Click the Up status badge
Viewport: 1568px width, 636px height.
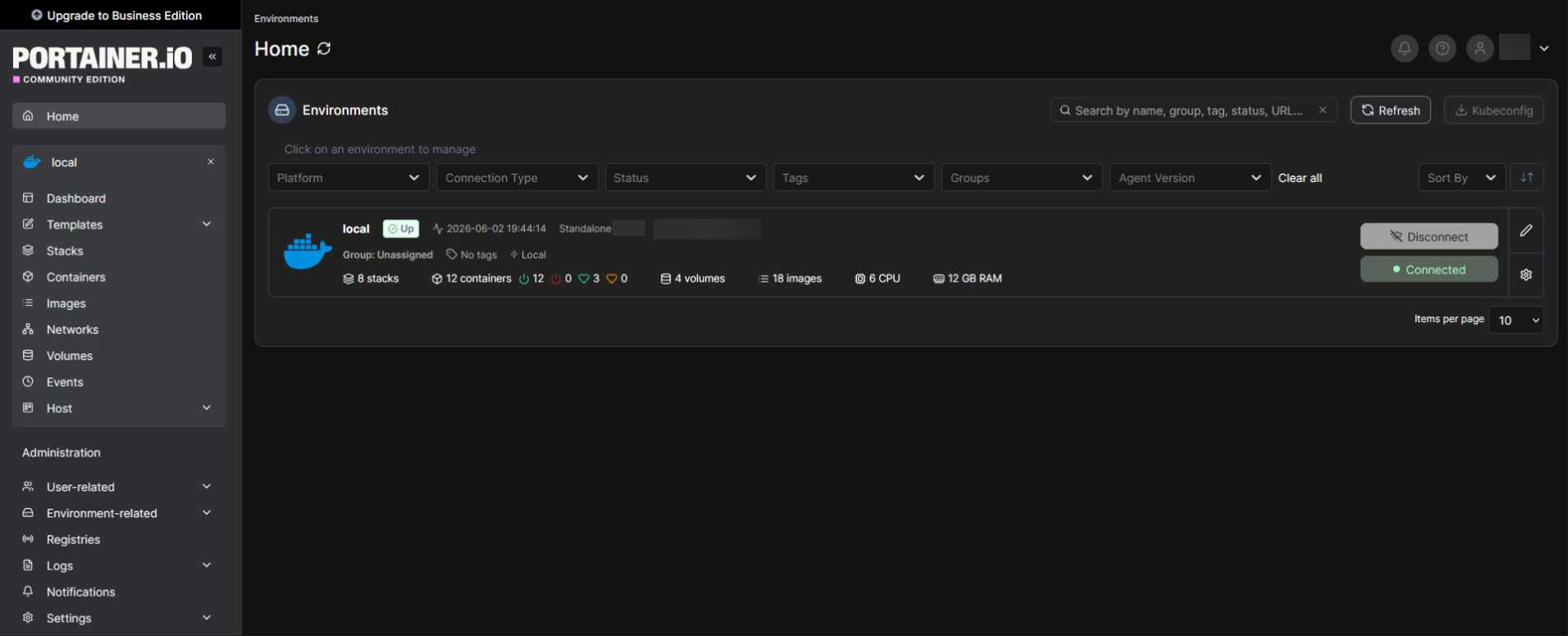[x=401, y=229]
